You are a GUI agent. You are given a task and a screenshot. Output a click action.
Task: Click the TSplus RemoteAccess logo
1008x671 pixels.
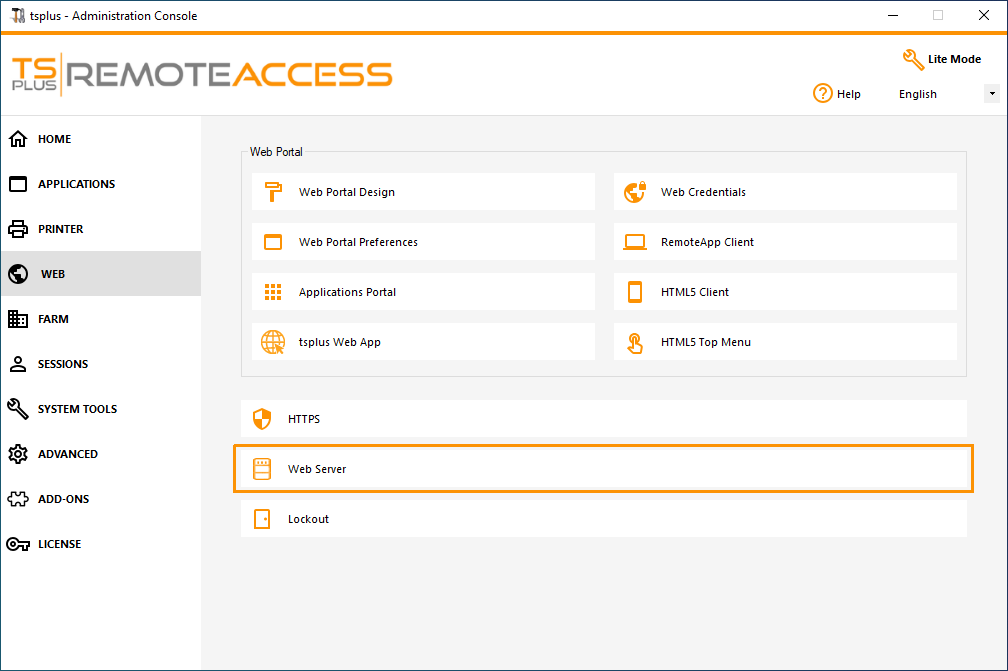click(x=200, y=73)
